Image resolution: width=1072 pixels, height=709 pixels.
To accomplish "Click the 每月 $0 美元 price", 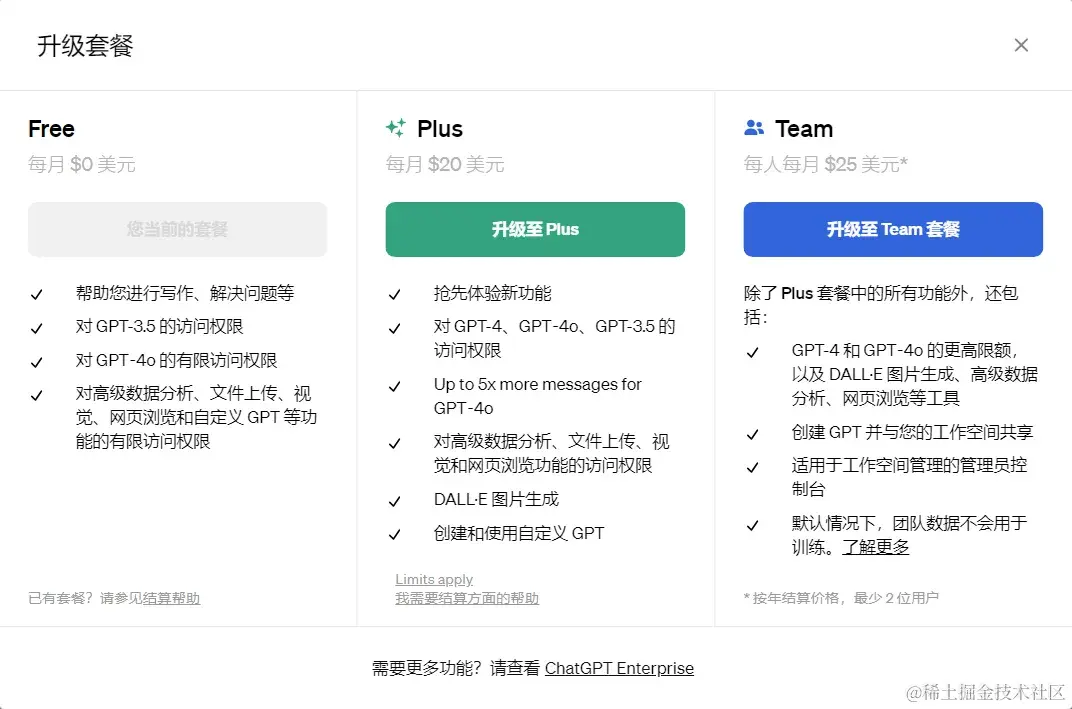I will [x=81, y=164].
